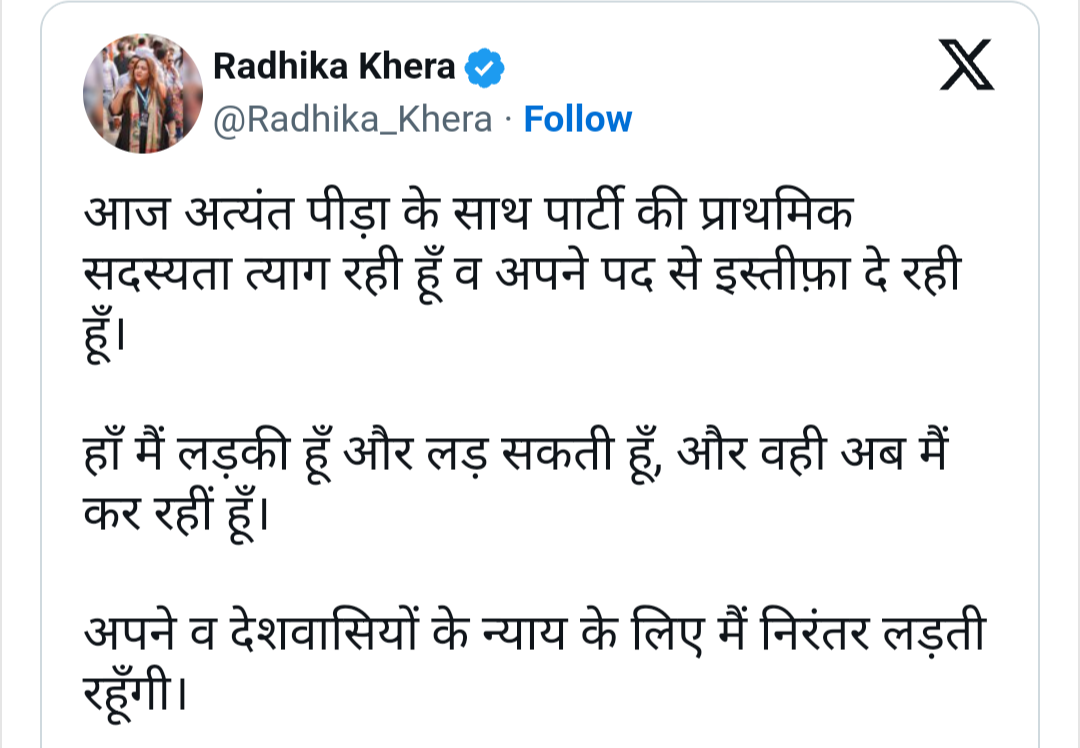Click the line starting अपने व देशवासियों
The image size is (1080, 748).
tap(535, 631)
